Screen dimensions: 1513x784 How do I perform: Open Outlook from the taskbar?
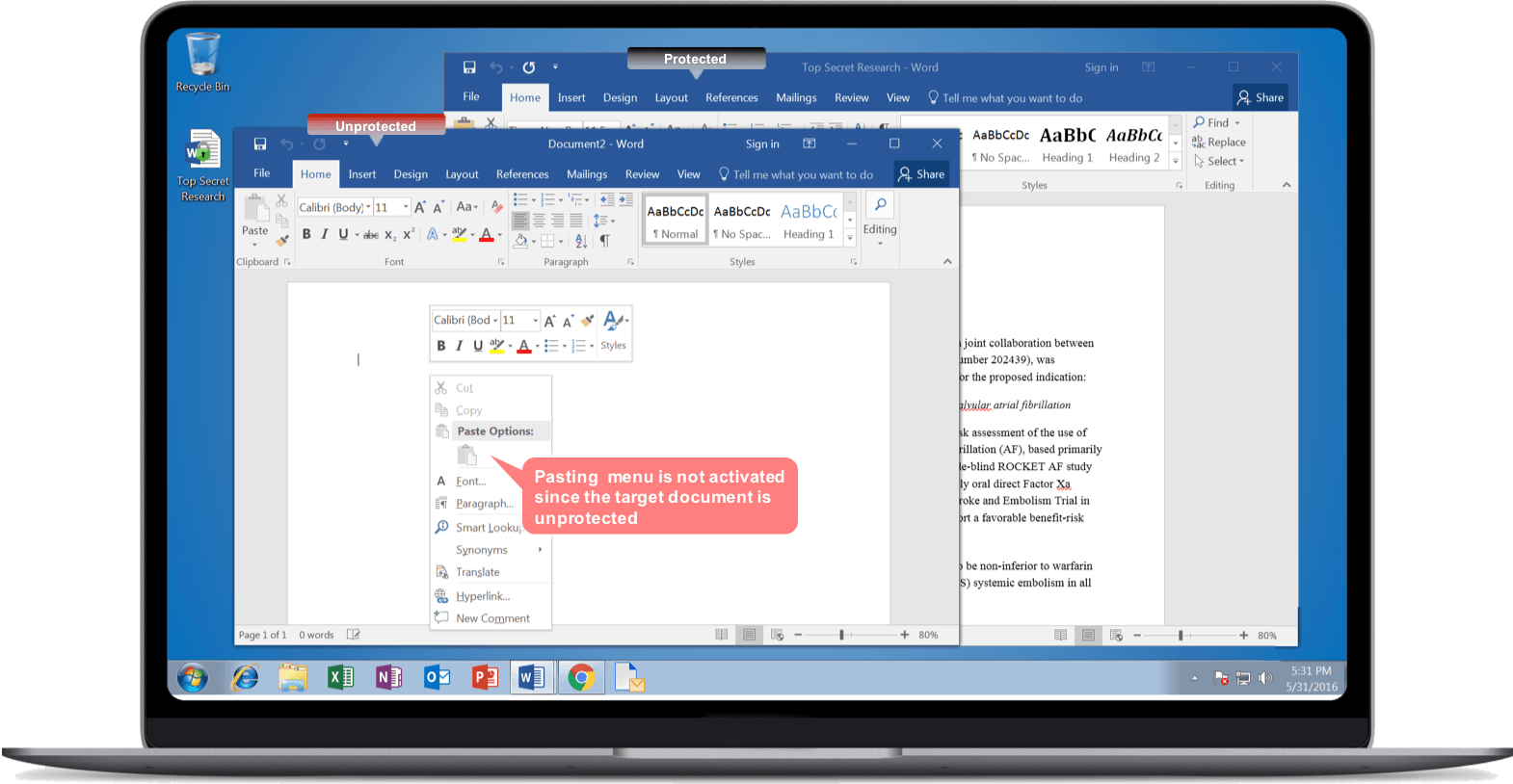pos(437,678)
